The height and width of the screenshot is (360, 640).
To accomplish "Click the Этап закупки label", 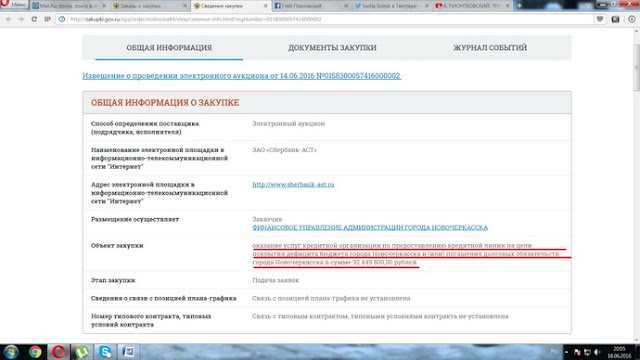I will tap(113, 280).
